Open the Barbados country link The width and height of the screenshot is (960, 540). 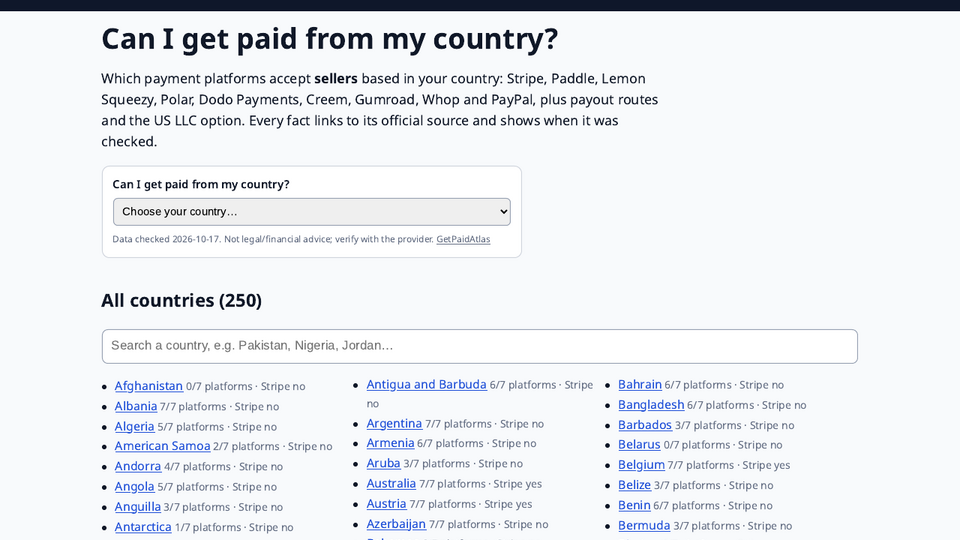click(645, 425)
